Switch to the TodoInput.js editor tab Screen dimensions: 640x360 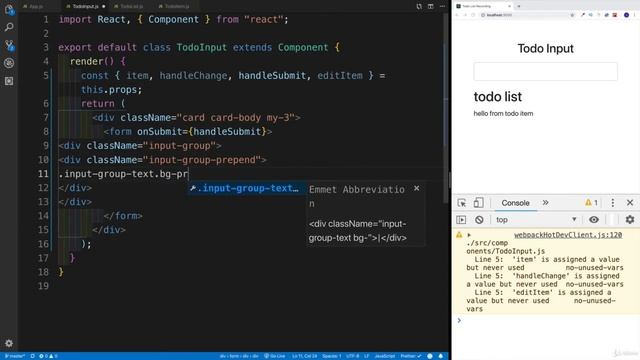(85, 6)
